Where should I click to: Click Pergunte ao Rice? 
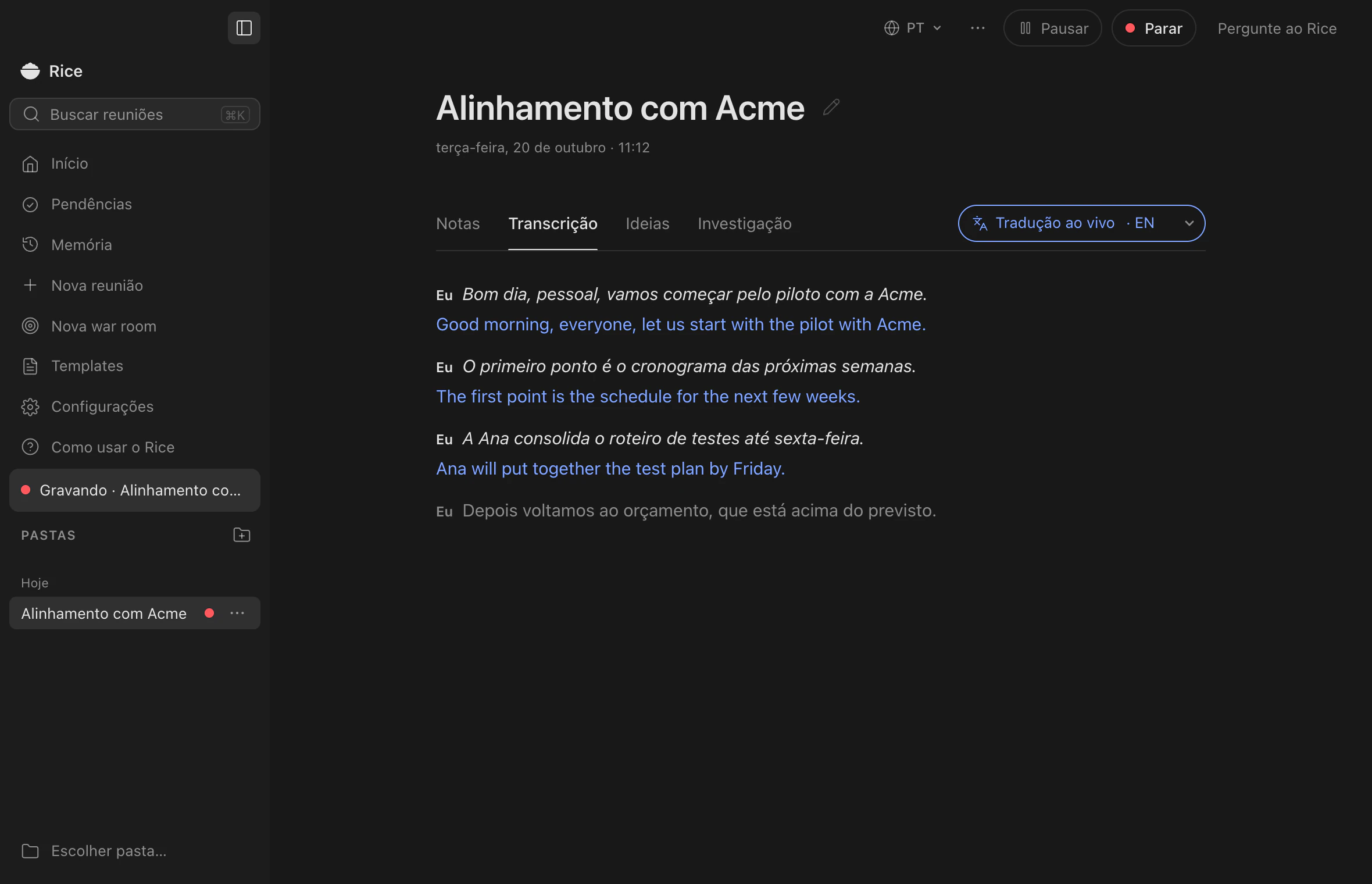pos(1277,28)
